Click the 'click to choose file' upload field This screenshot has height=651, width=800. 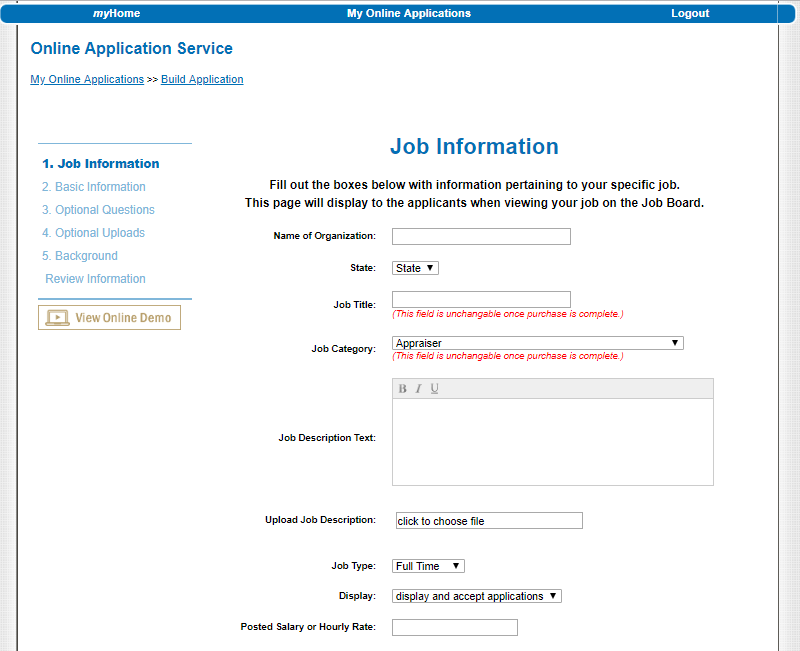click(x=489, y=521)
